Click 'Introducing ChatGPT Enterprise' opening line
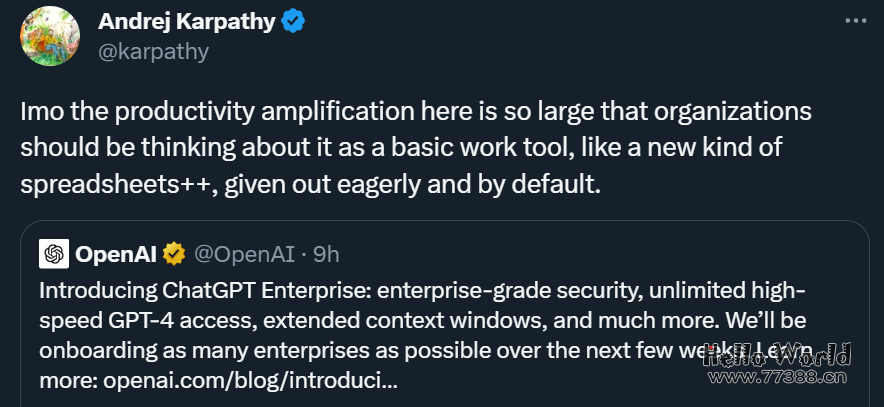Viewport: 884px width, 407px height. point(205,291)
